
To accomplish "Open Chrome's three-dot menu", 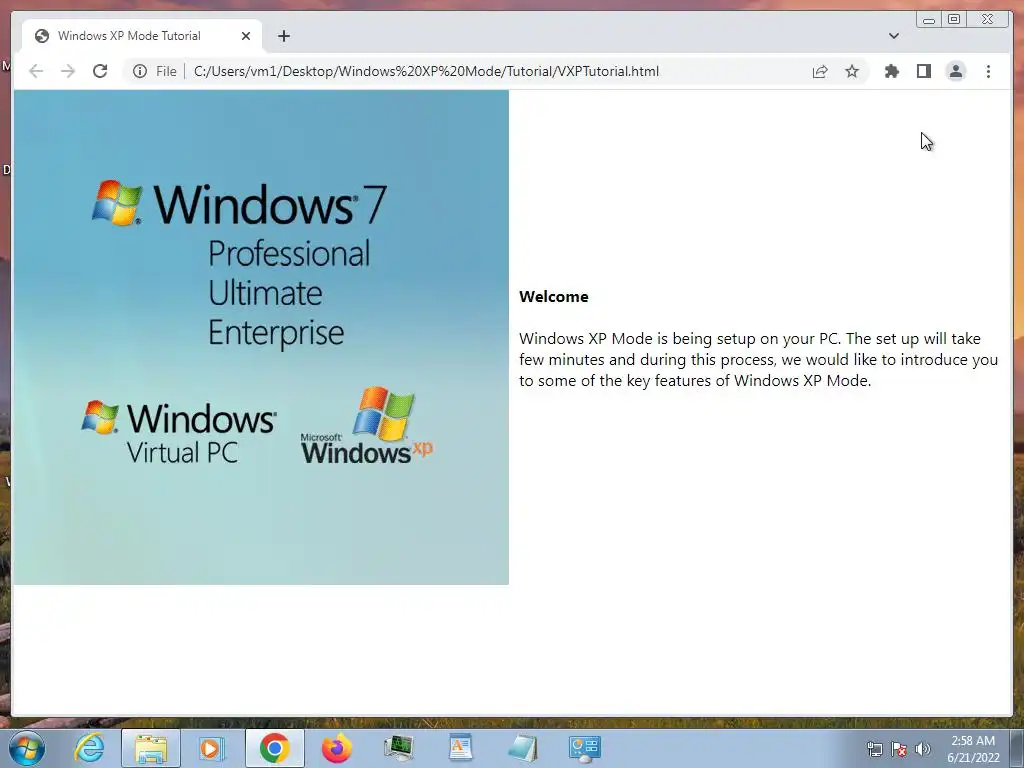I will [988, 71].
